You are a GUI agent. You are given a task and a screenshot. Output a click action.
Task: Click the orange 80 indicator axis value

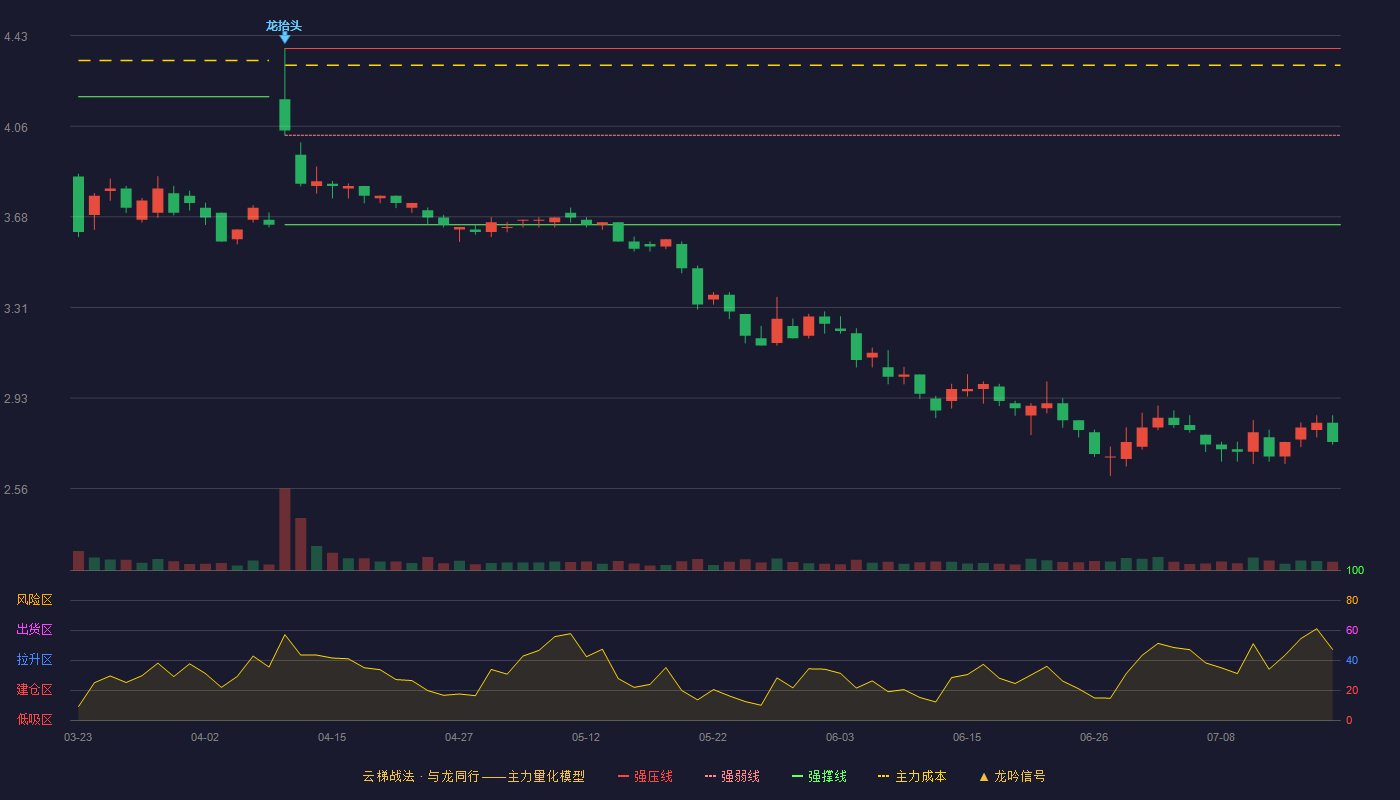(1352, 600)
